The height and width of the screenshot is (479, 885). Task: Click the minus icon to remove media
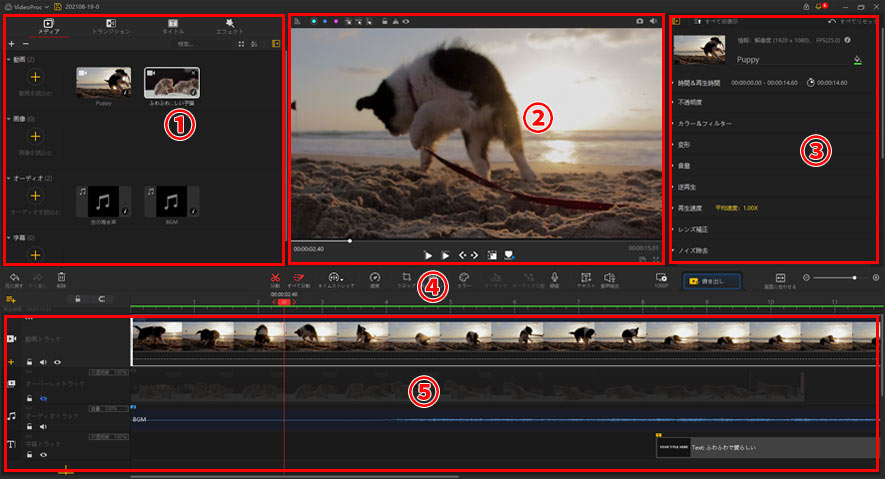(x=25, y=44)
